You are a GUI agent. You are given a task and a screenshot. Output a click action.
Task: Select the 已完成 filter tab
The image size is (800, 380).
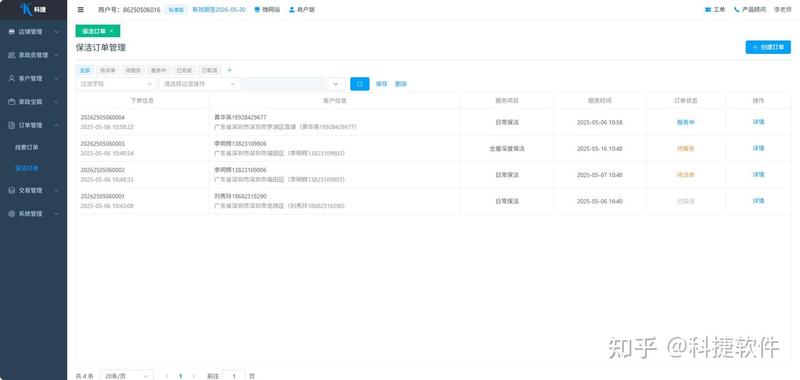(184, 70)
